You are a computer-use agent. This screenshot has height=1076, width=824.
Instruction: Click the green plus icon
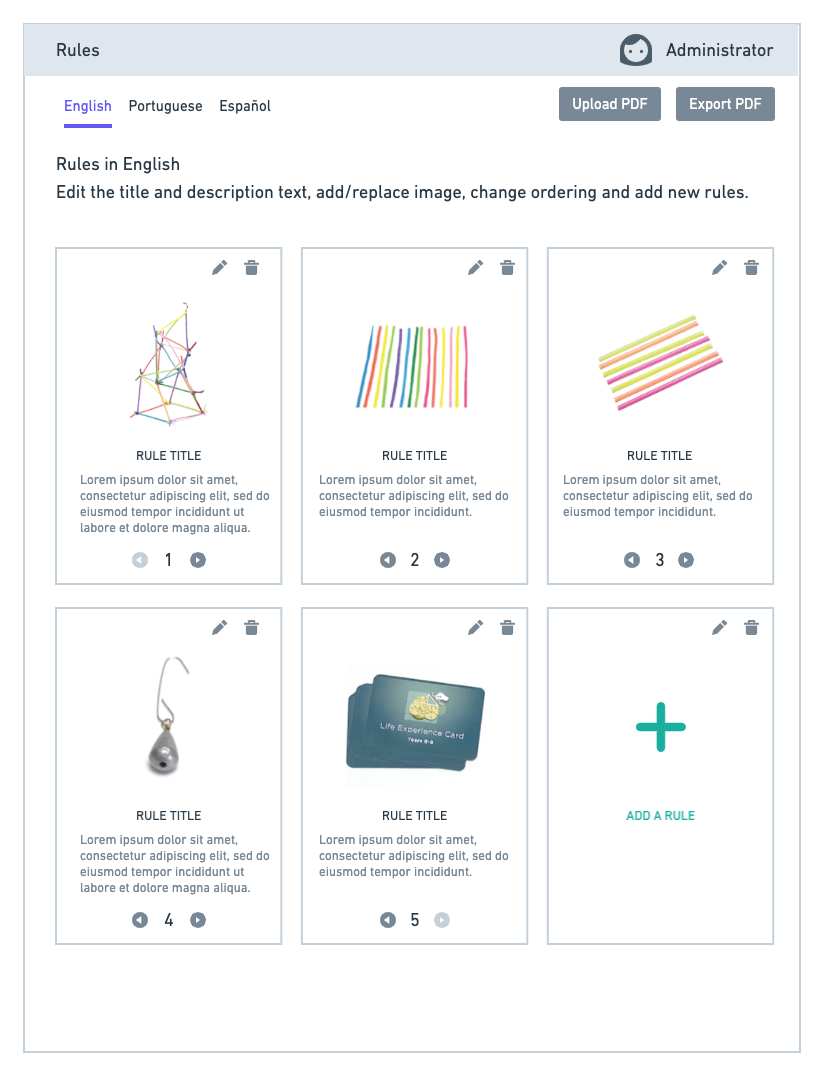point(661,727)
